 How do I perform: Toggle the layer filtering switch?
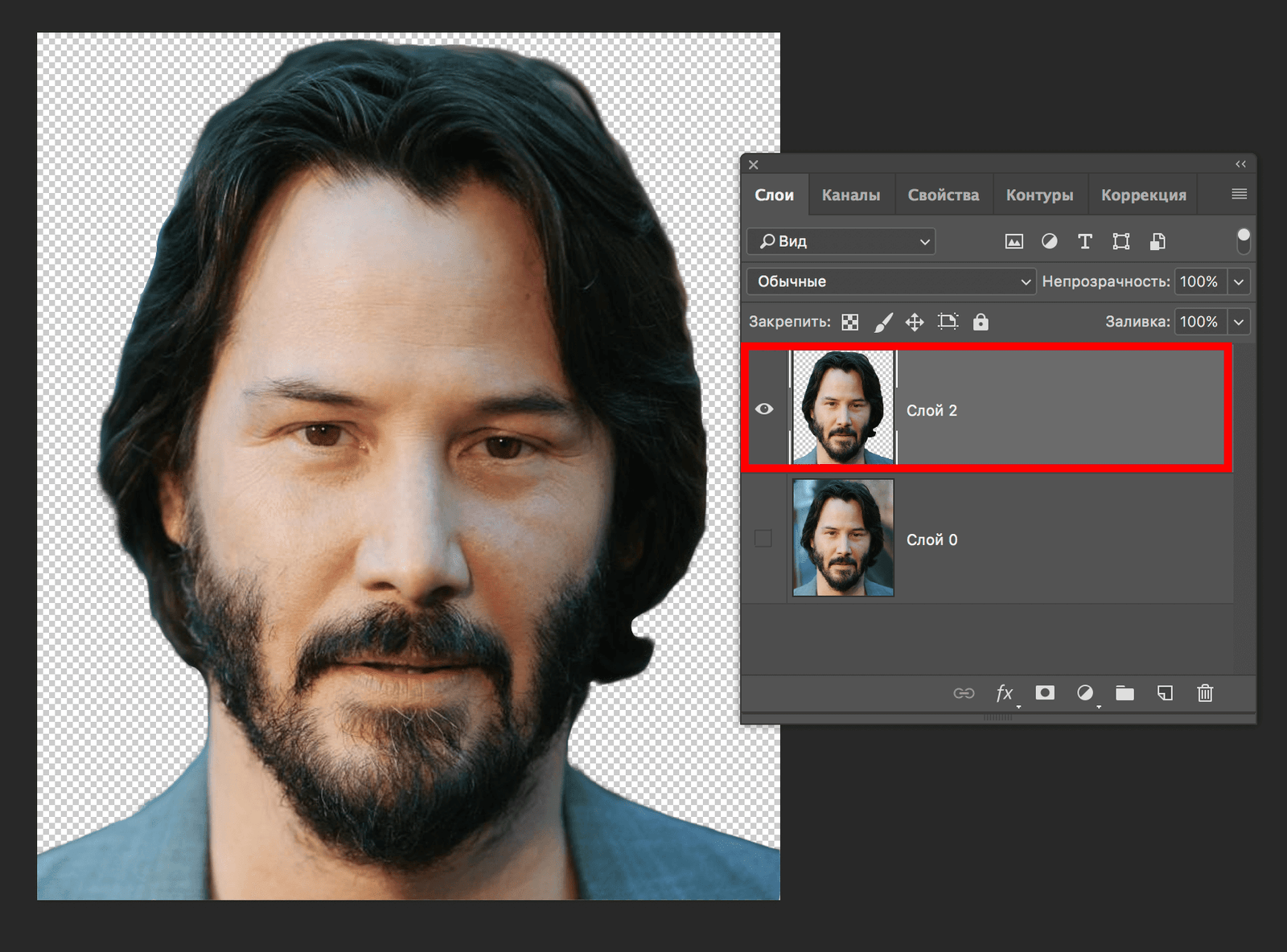pos(1243,240)
